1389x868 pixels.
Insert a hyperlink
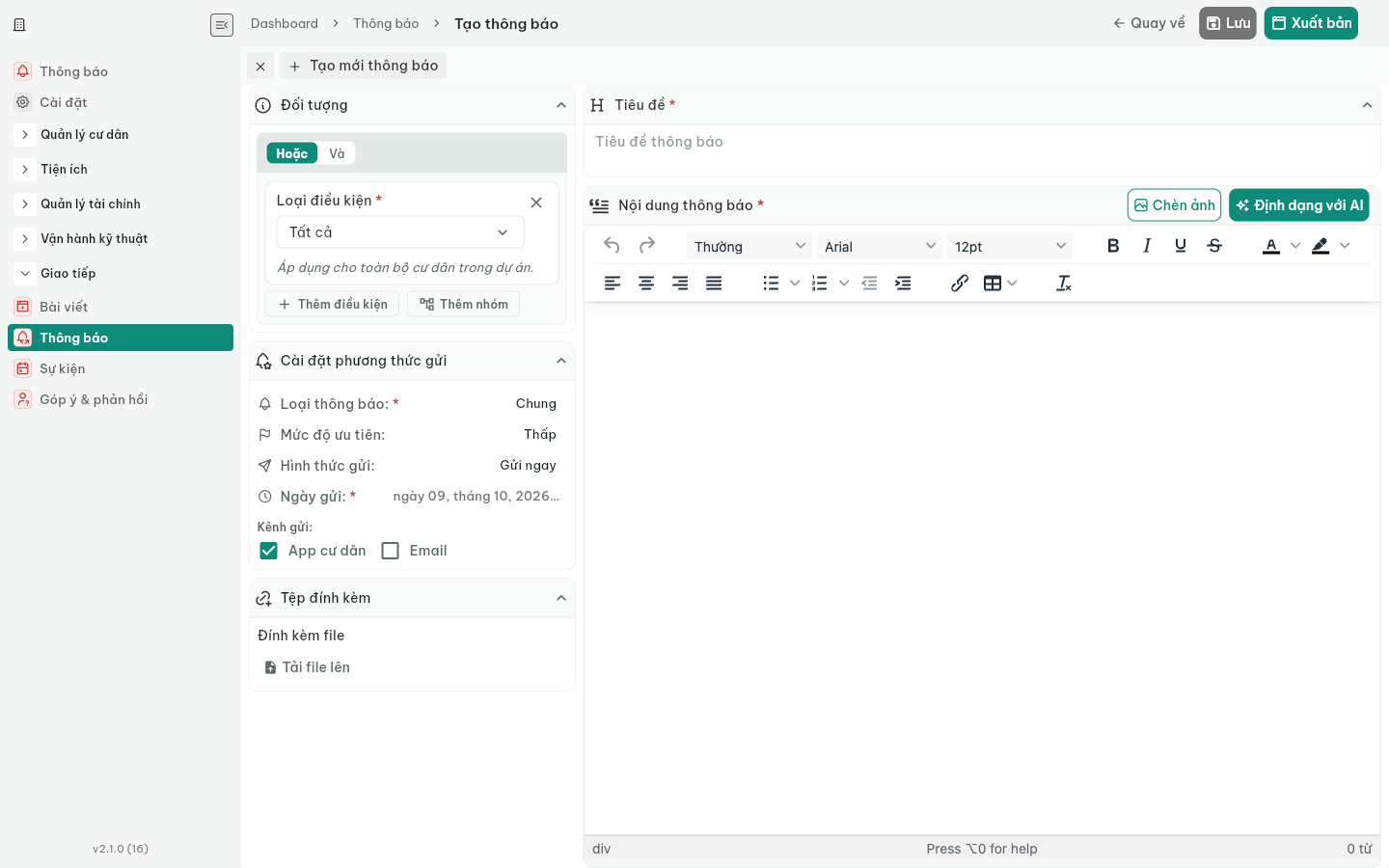(960, 283)
